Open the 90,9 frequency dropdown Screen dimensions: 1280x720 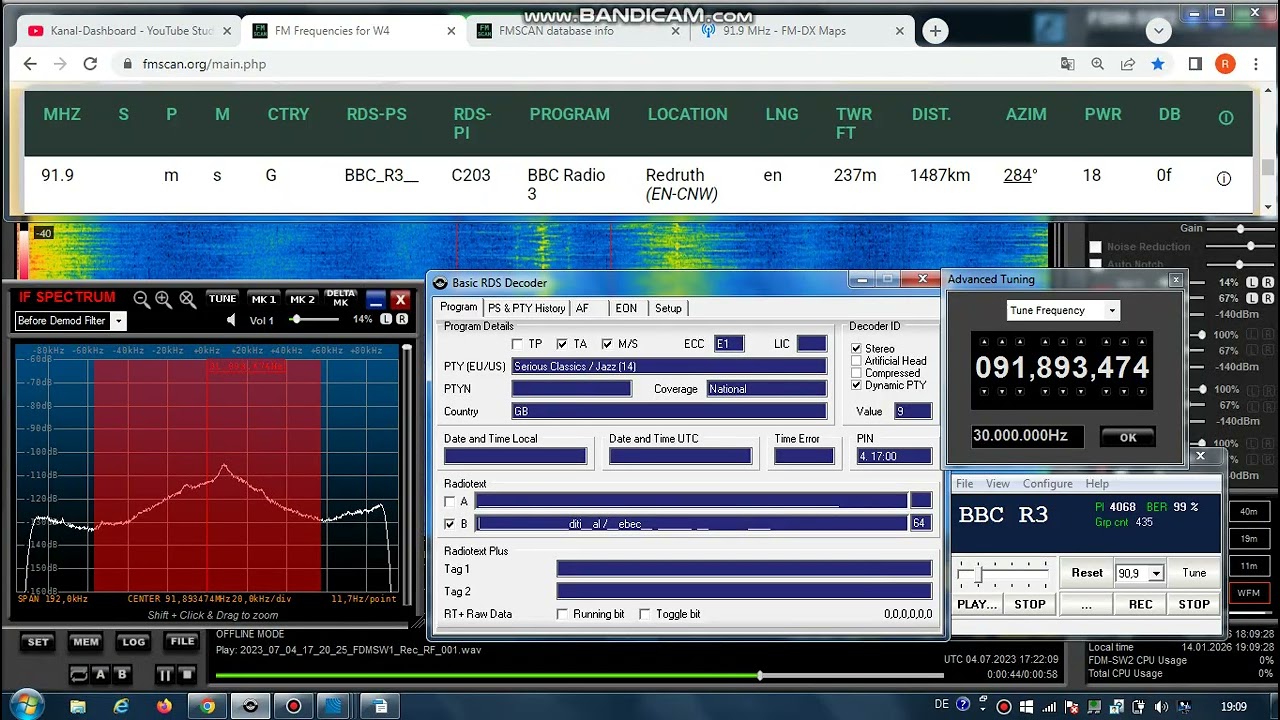point(1156,574)
